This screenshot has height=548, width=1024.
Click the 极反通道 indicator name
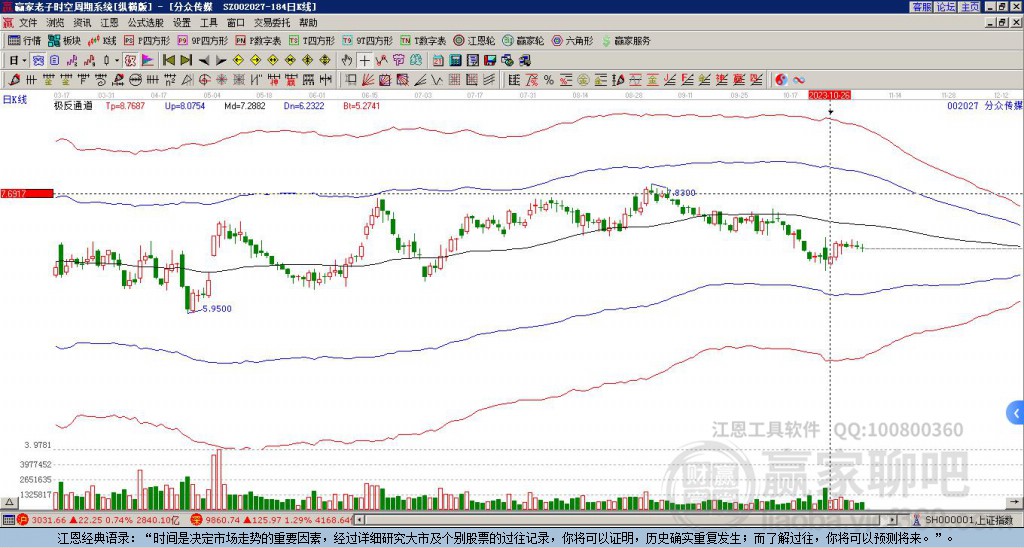tap(73, 106)
